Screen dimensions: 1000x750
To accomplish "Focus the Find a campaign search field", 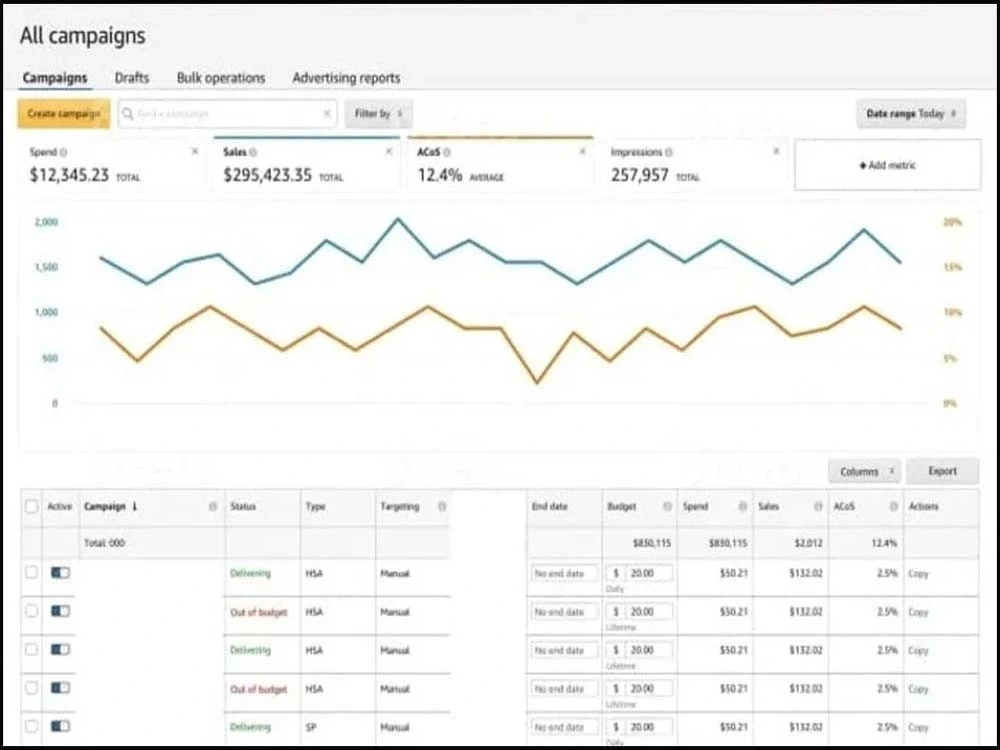I will point(228,114).
